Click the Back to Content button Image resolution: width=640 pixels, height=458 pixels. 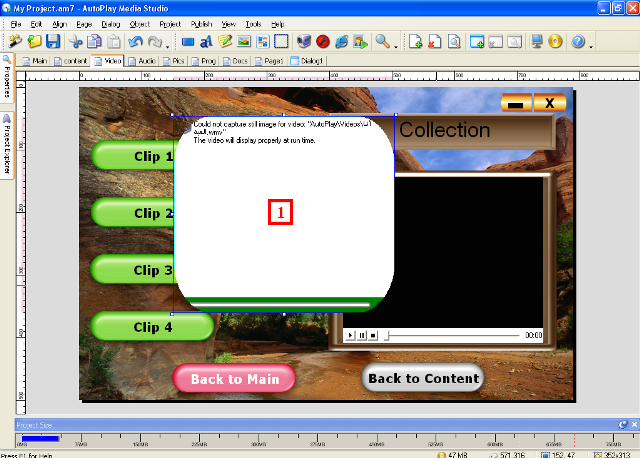[x=423, y=378]
